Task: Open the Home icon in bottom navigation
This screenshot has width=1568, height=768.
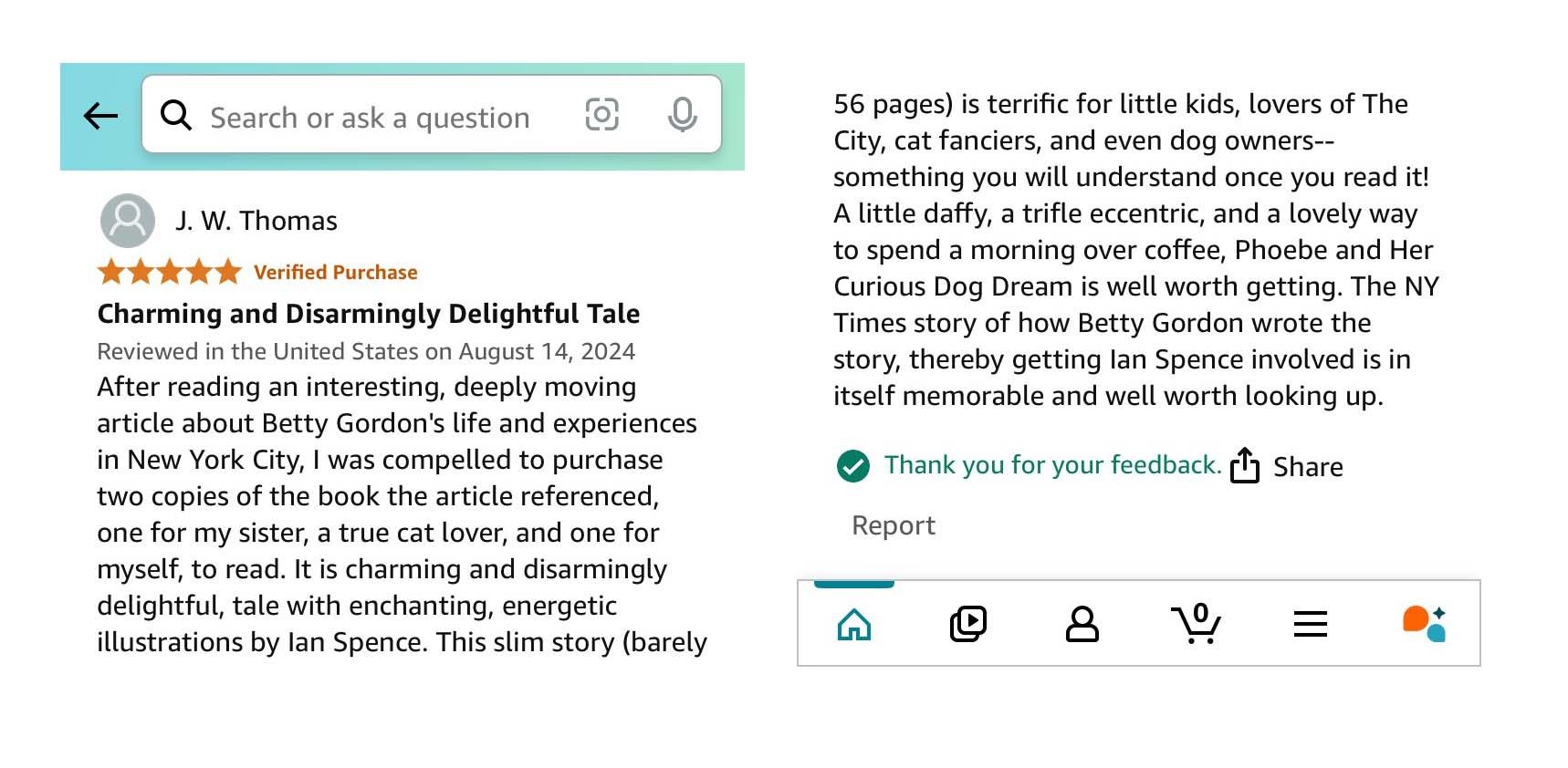Action: click(x=854, y=624)
